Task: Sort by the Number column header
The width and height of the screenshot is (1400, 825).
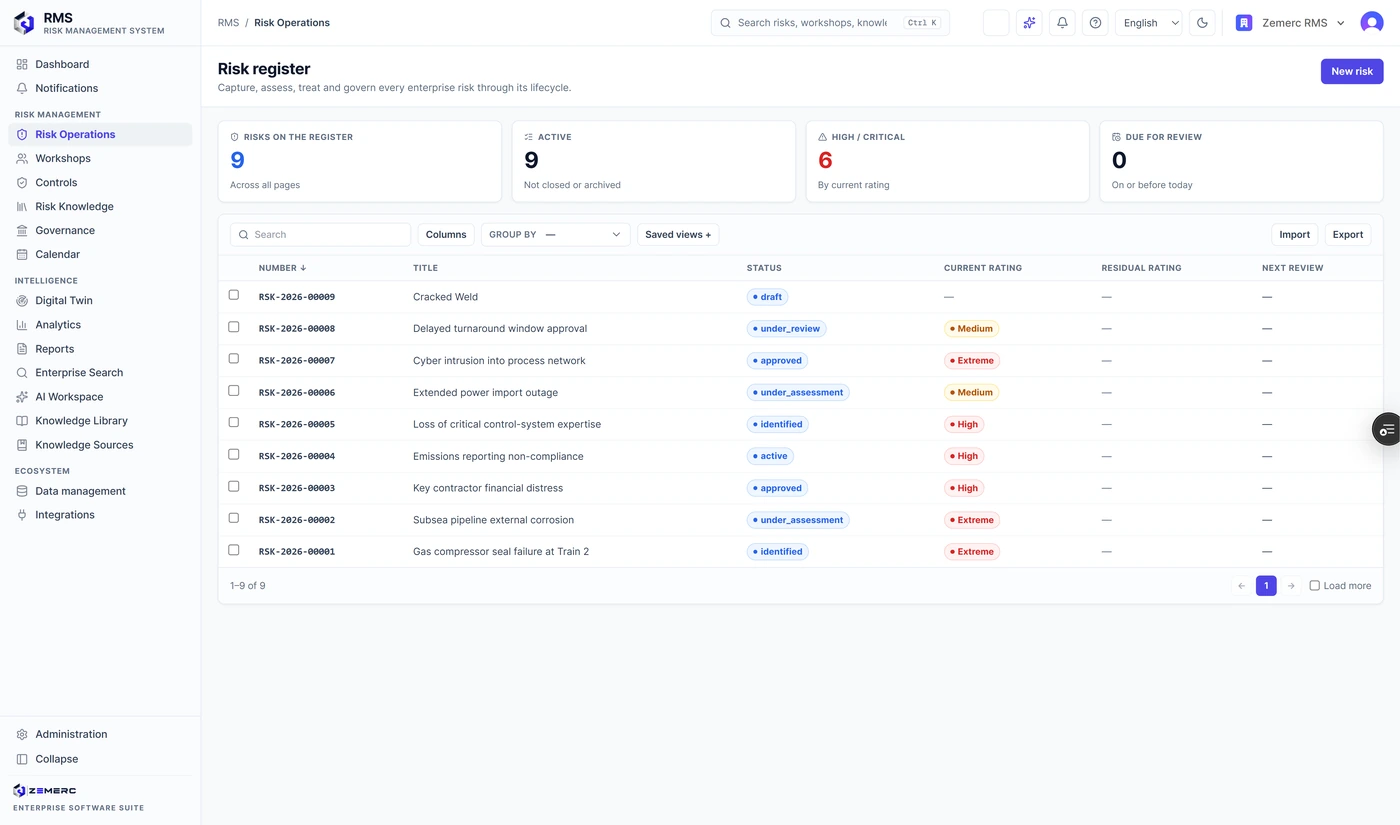Action: coord(282,268)
